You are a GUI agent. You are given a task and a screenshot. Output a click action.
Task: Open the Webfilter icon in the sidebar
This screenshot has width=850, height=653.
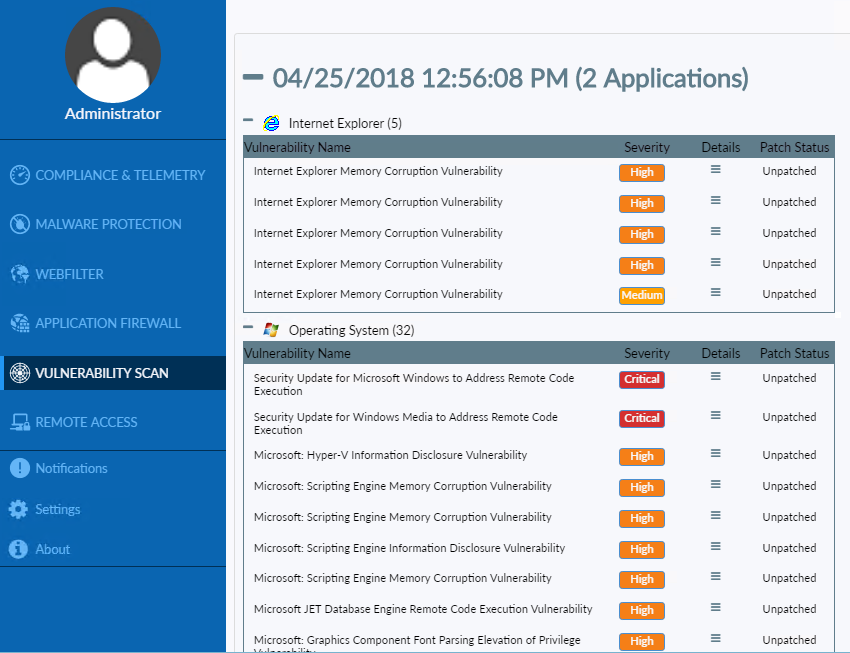[20, 272]
